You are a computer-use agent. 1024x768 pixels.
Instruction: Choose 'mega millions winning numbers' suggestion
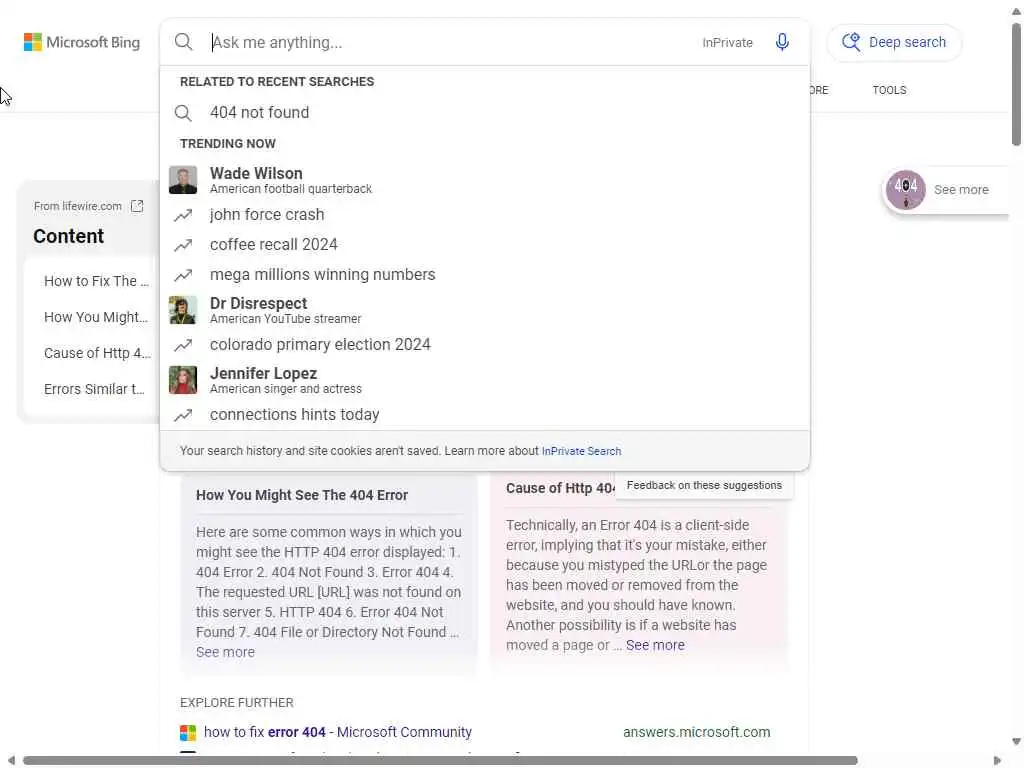point(485,275)
